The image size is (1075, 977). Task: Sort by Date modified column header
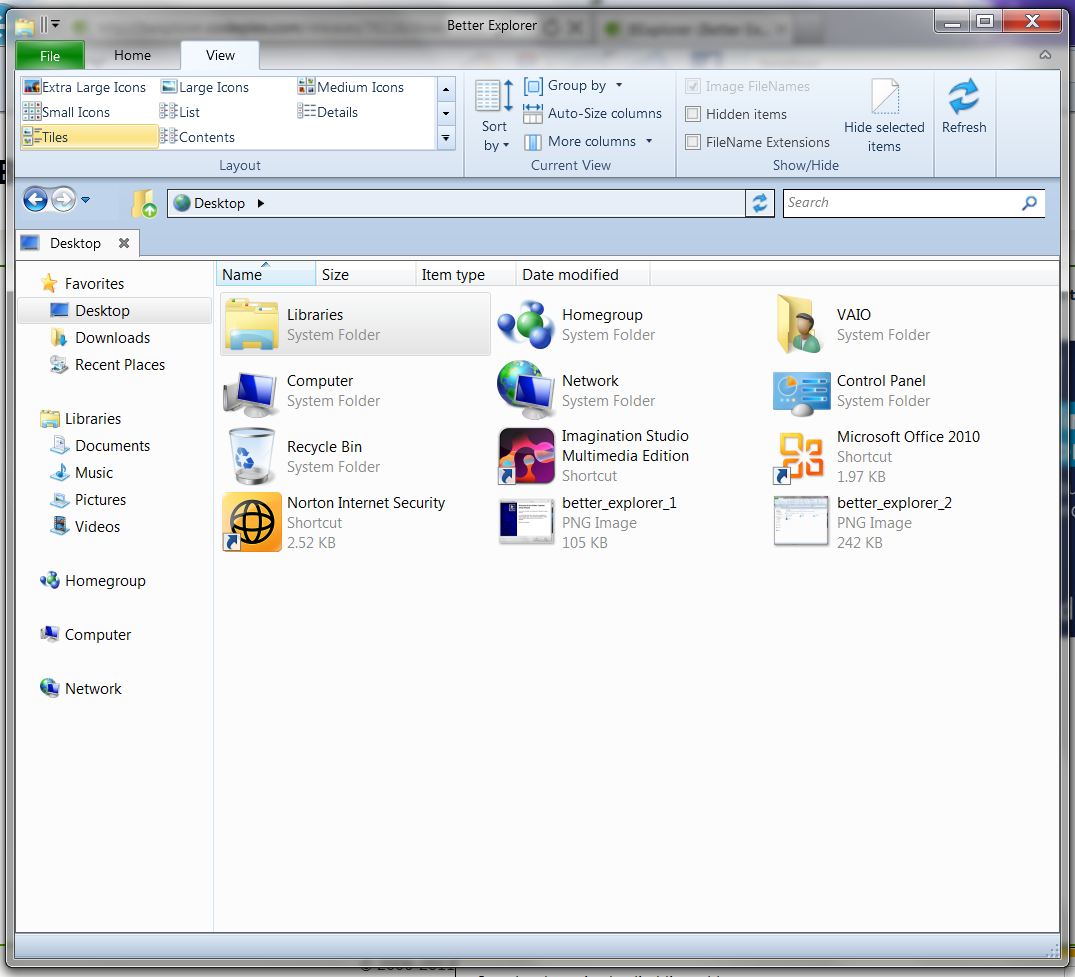(583, 274)
